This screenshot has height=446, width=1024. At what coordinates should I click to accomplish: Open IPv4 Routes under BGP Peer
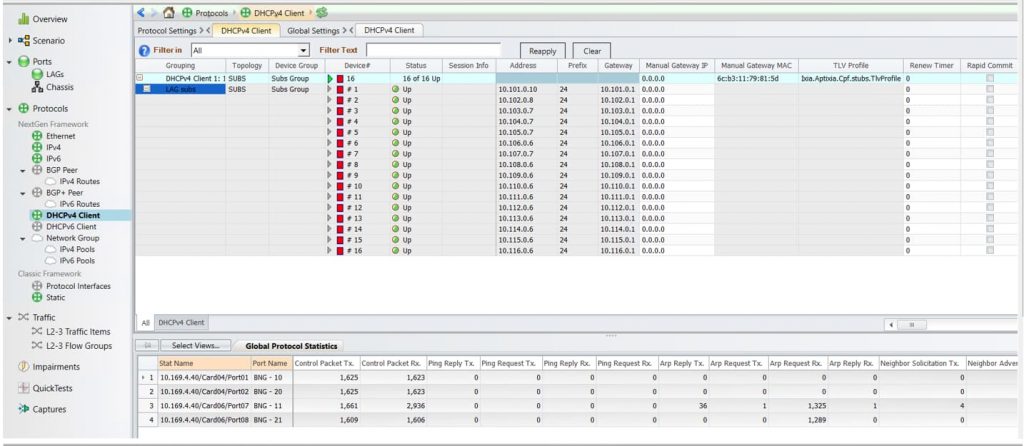[79, 181]
